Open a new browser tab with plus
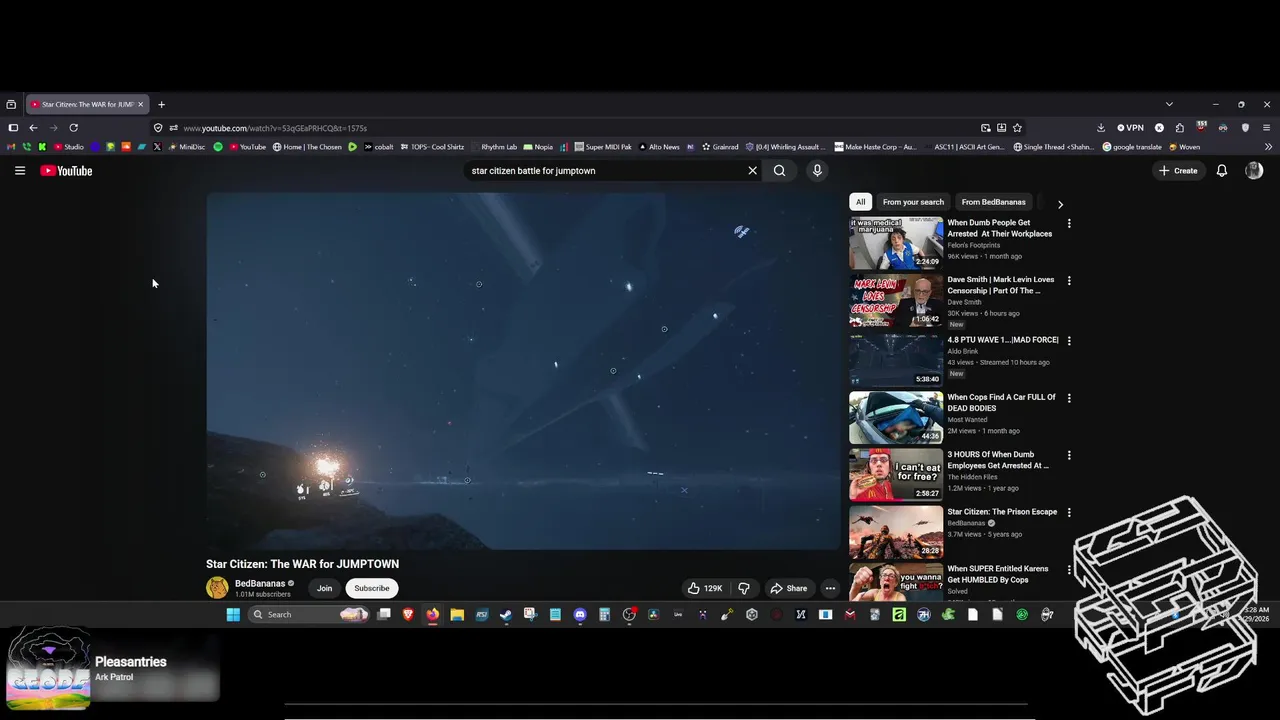The height and width of the screenshot is (720, 1280). tap(161, 104)
